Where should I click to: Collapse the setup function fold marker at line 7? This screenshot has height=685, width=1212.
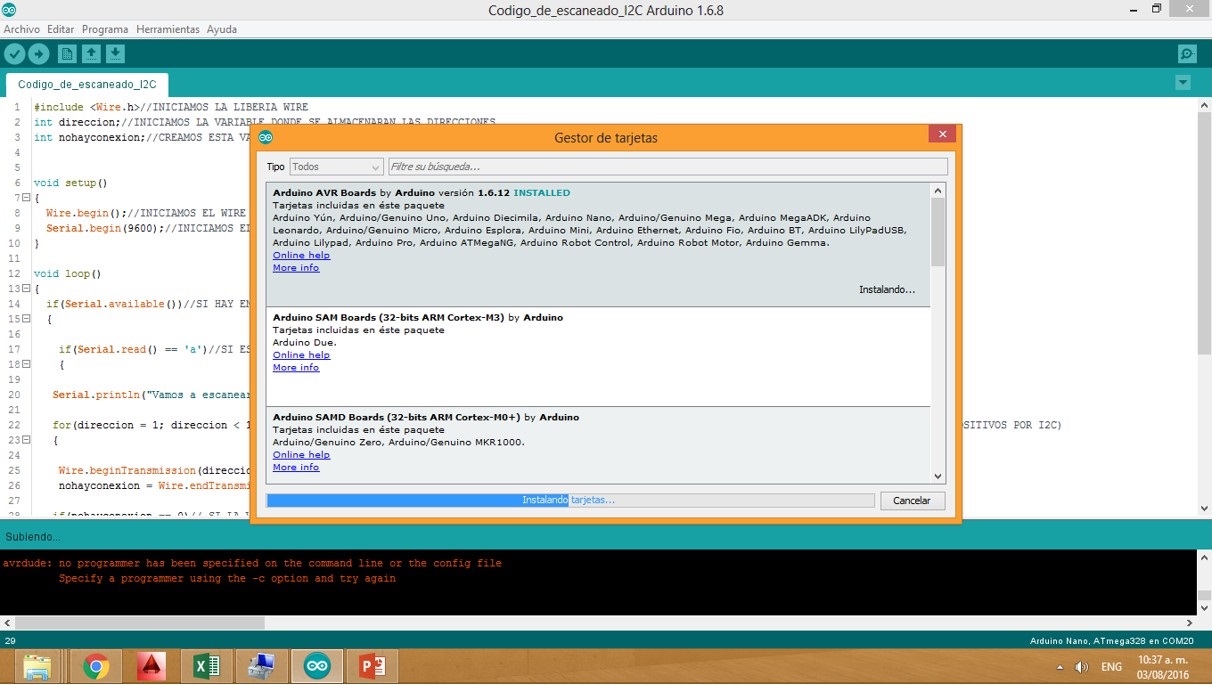pos(26,198)
